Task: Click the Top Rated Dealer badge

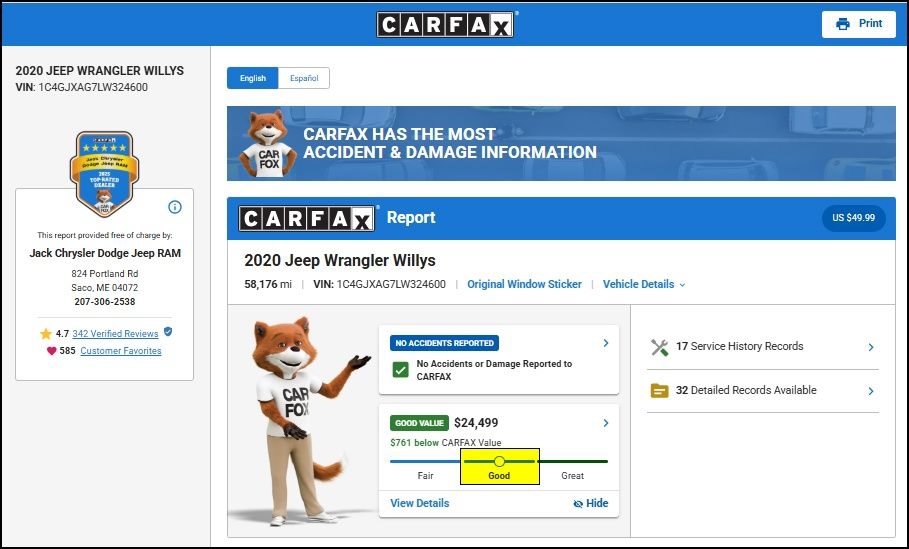Action: pyautogui.click(x=104, y=174)
